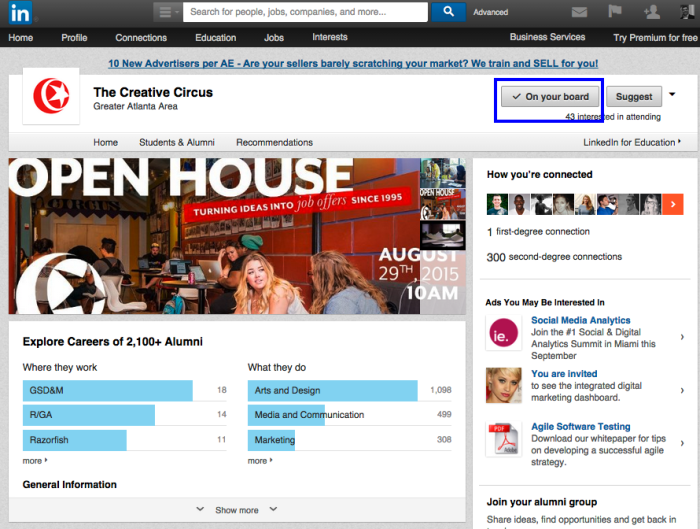Image resolution: width=700 pixels, height=529 pixels.
Task: Open your profile photo menu
Action: 687,12
